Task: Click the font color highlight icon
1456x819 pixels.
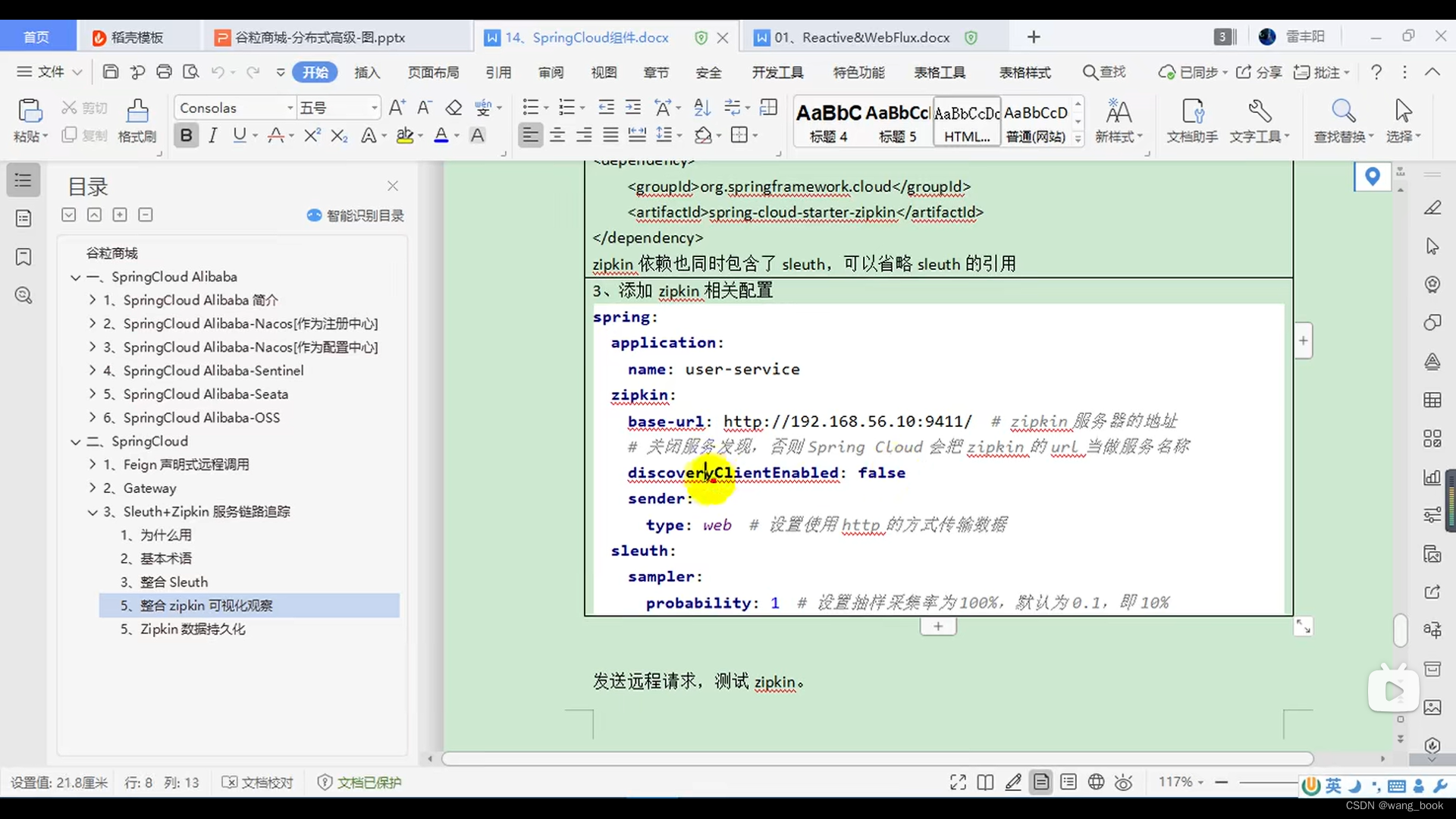Action: [404, 135]
